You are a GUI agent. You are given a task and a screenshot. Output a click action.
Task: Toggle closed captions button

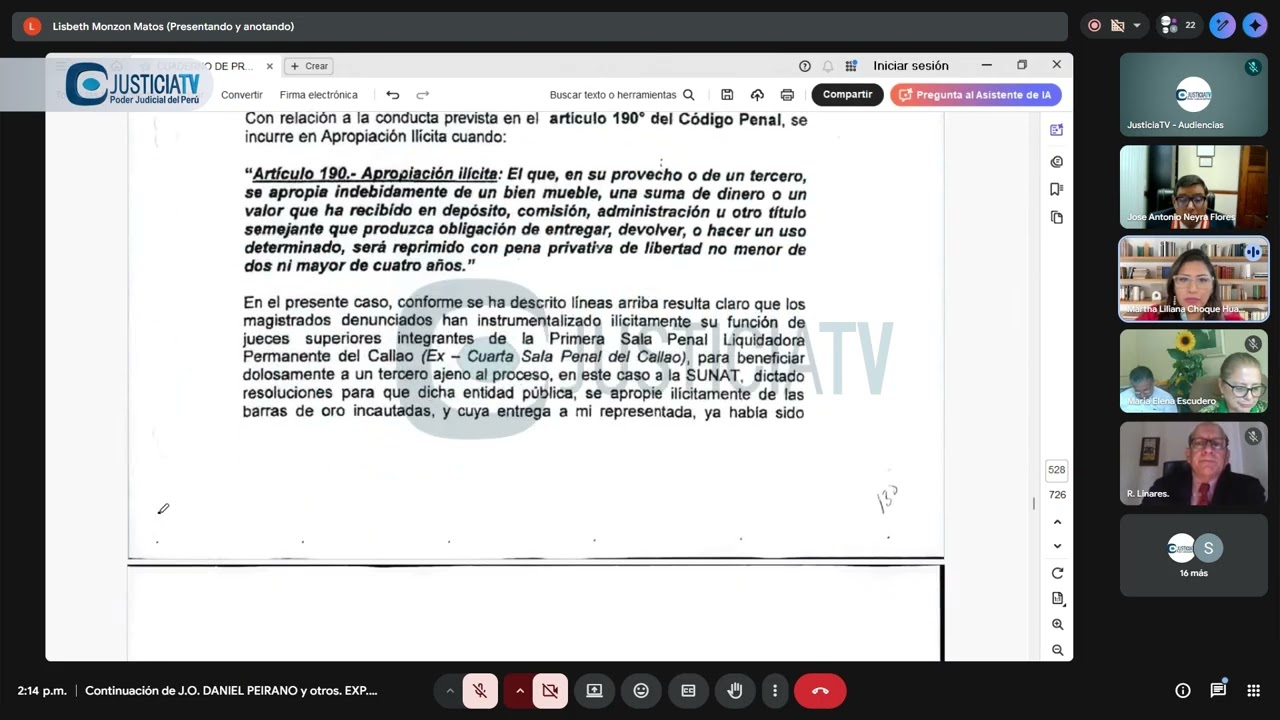[x=688, y=690]
